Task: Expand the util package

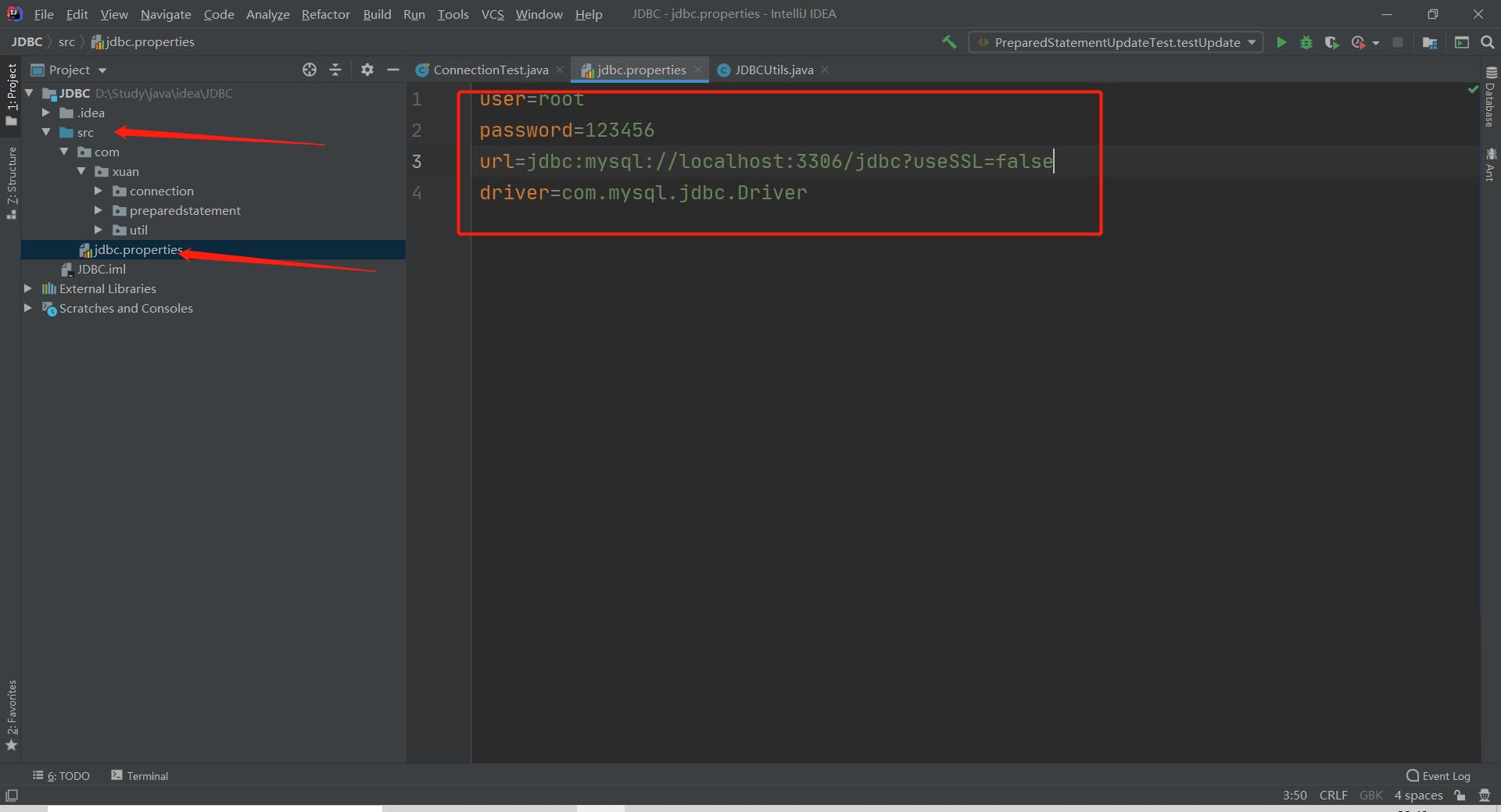Action: (99, 230)
